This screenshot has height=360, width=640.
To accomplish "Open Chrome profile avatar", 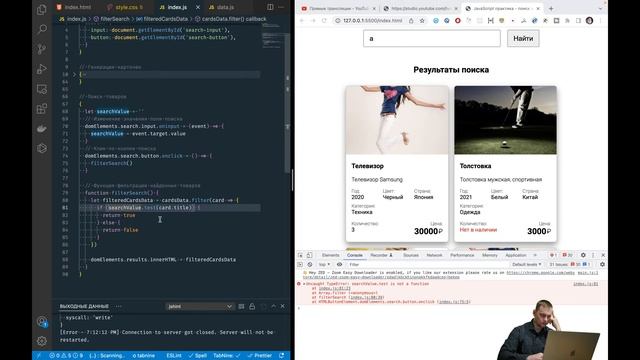I will (589, 20).
